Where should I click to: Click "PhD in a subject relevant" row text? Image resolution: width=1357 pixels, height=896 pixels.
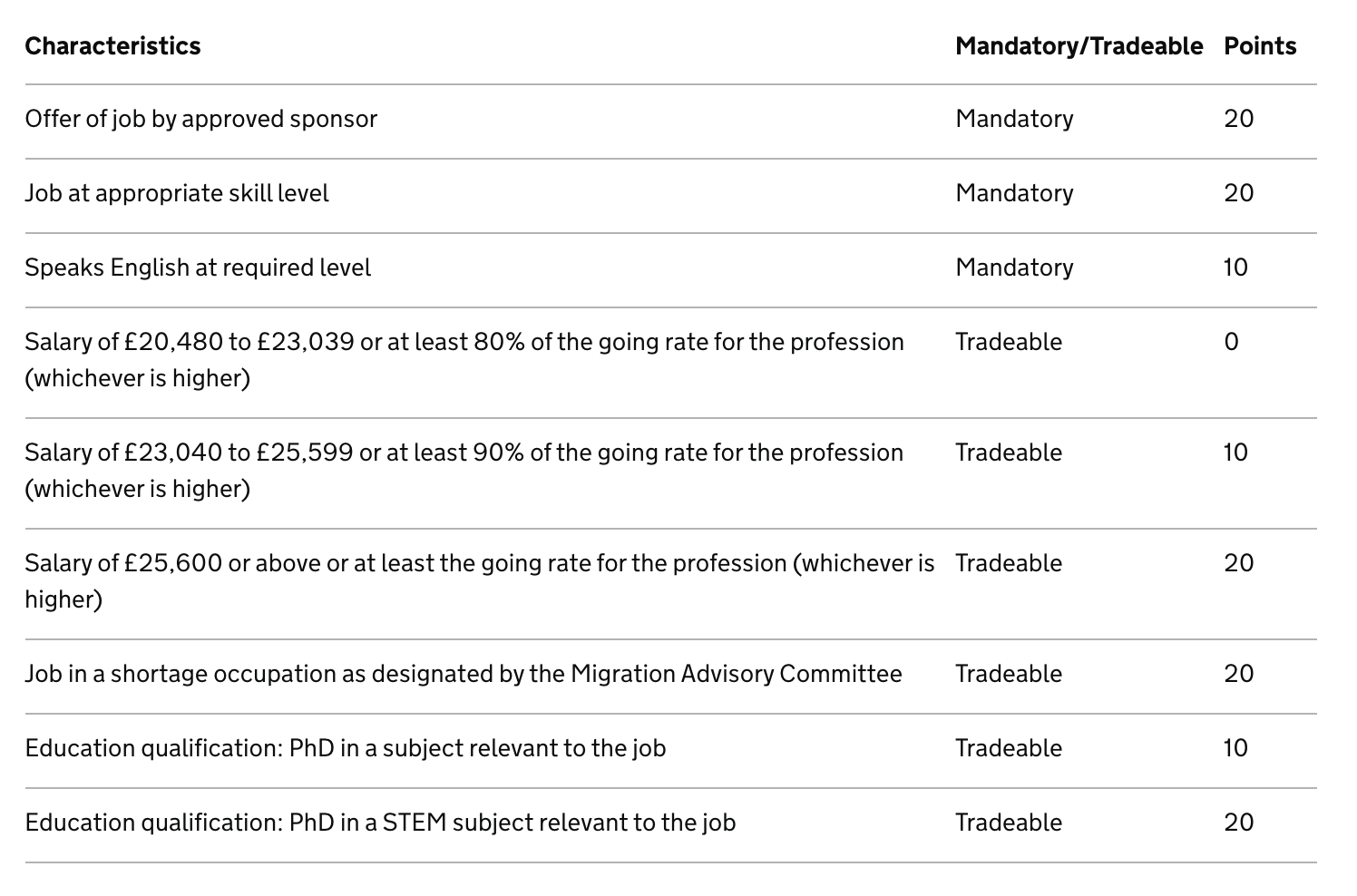(345, 748)
